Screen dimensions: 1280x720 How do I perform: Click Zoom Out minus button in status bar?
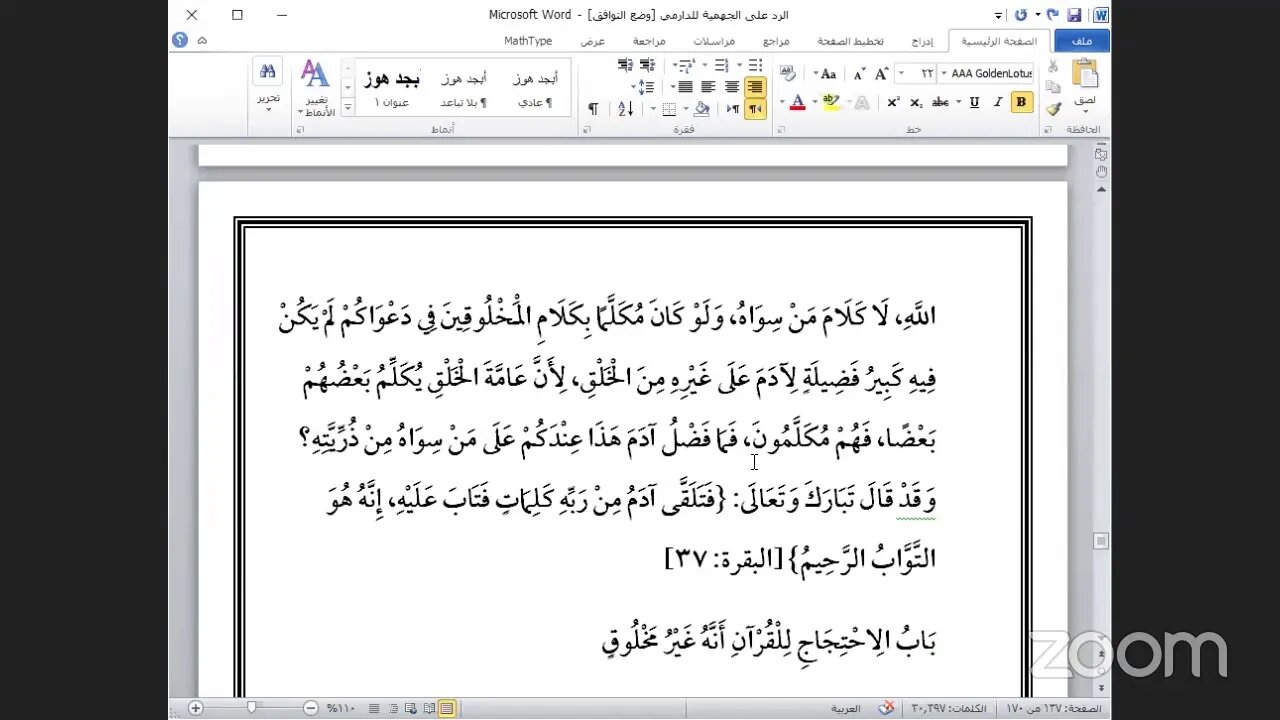310,708
